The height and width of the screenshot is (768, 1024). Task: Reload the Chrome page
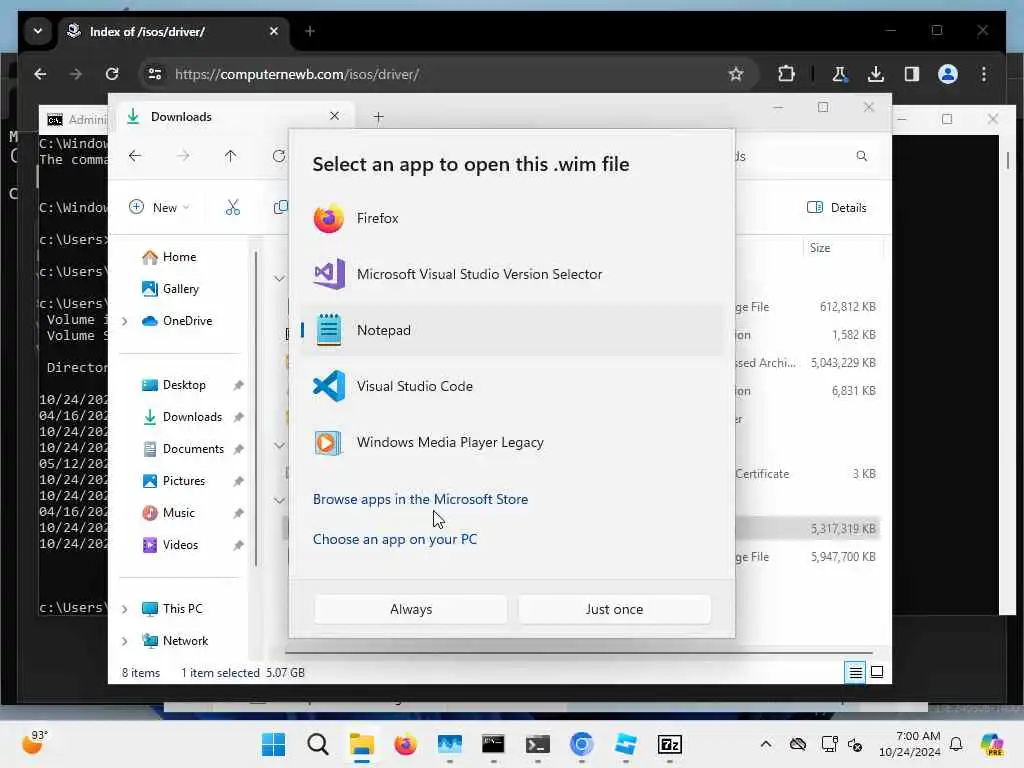pos(112,74)
